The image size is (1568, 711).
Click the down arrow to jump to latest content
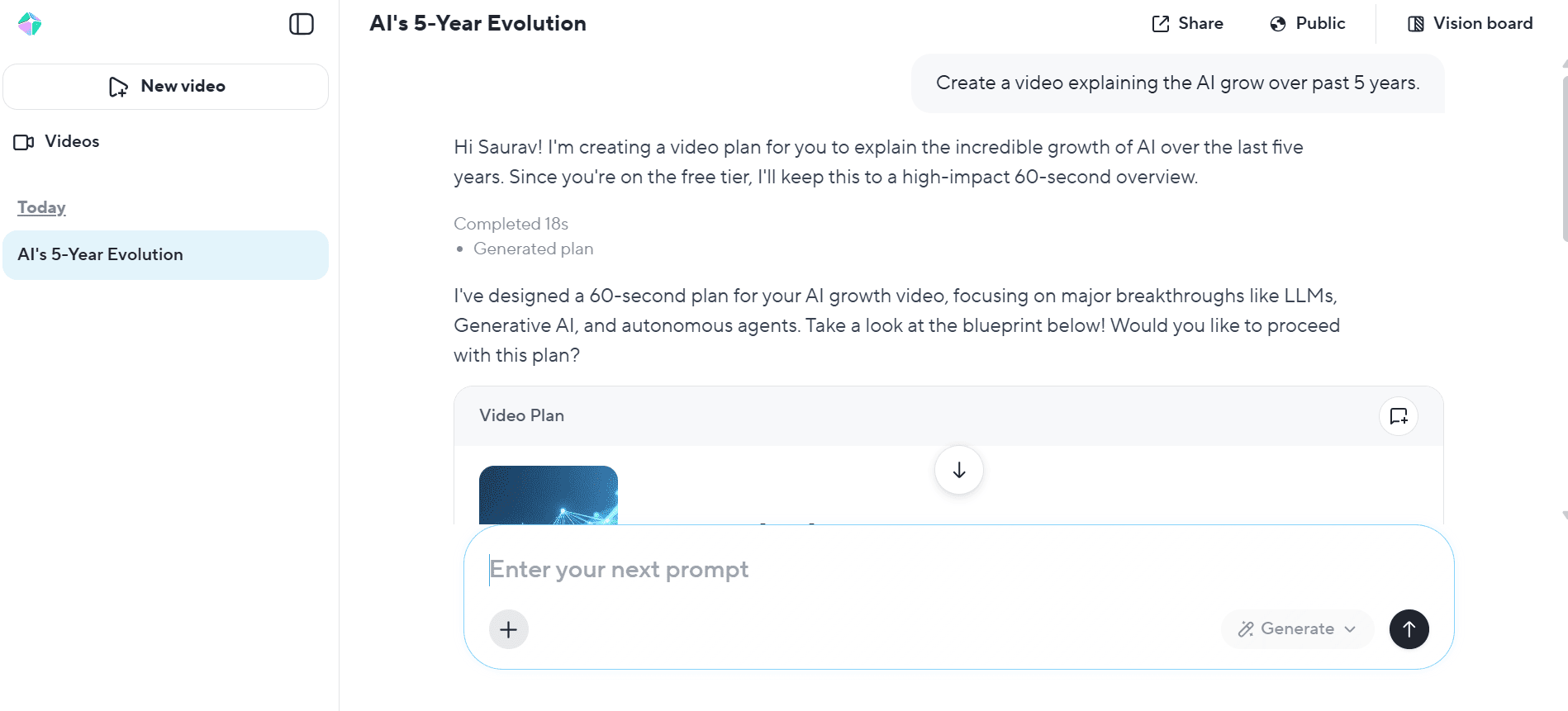pos(958,469)
